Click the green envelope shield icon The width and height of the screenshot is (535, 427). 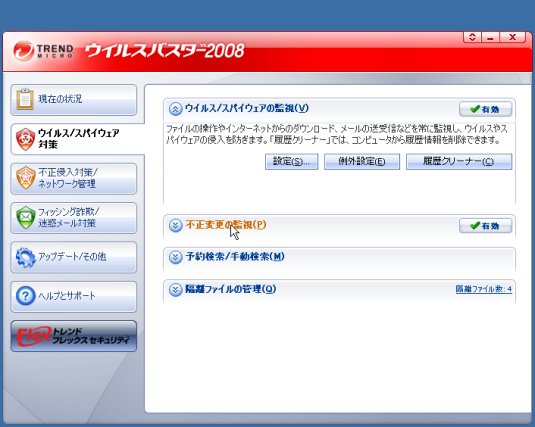[26, 217]
